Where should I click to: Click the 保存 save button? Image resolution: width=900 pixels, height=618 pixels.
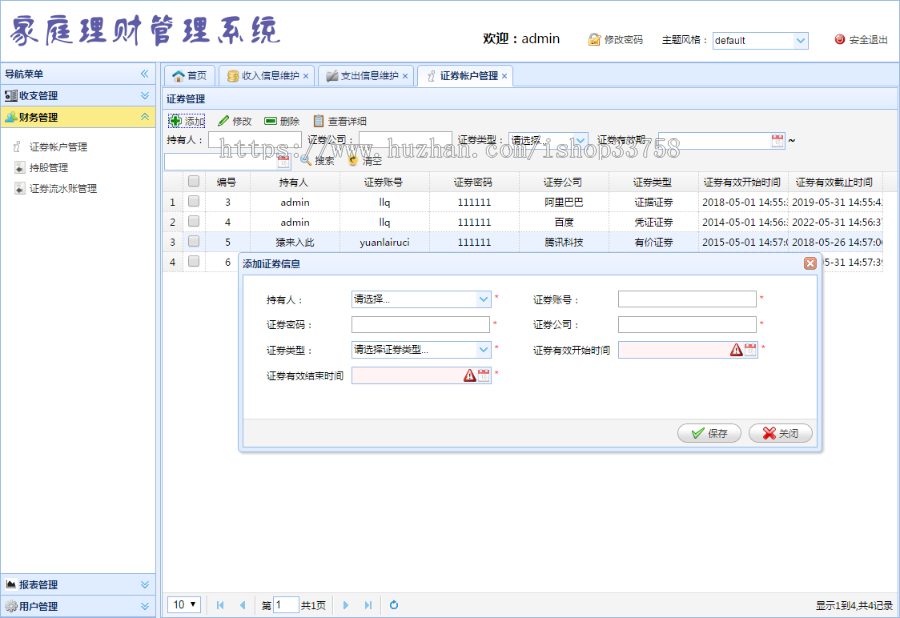click(708, 433)
